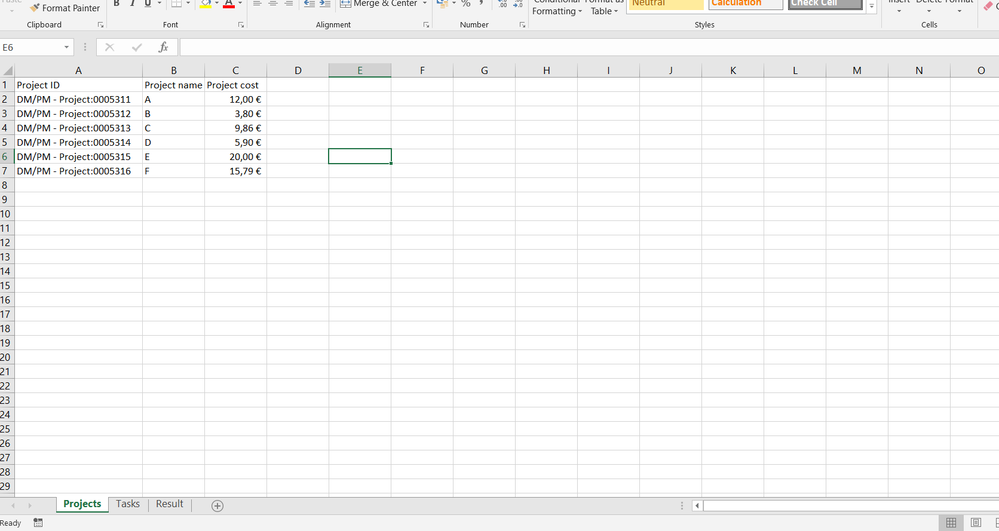
Task: Apply the red font color
Action: 229,3
